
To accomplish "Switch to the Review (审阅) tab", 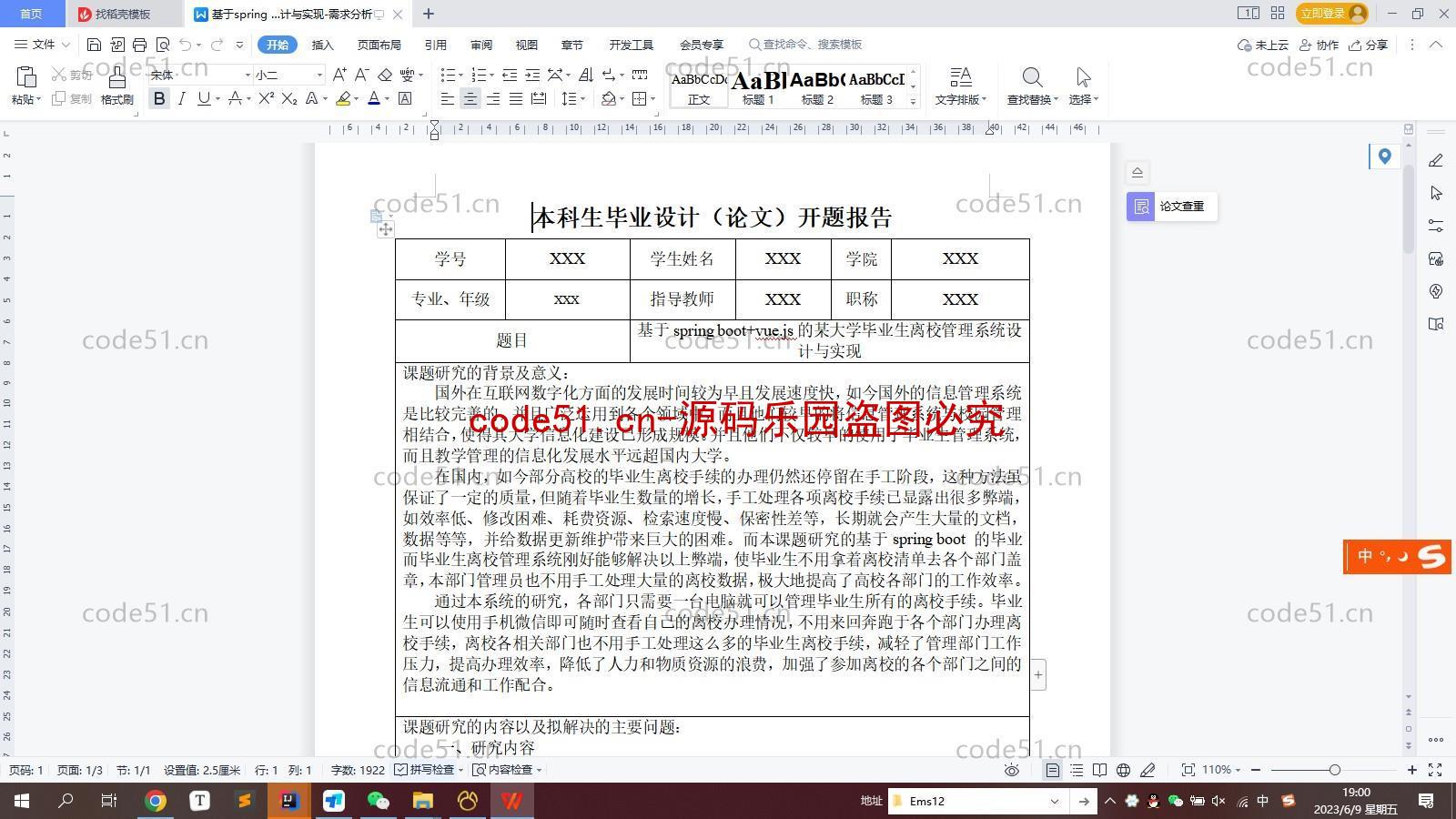I will [481, 45].
